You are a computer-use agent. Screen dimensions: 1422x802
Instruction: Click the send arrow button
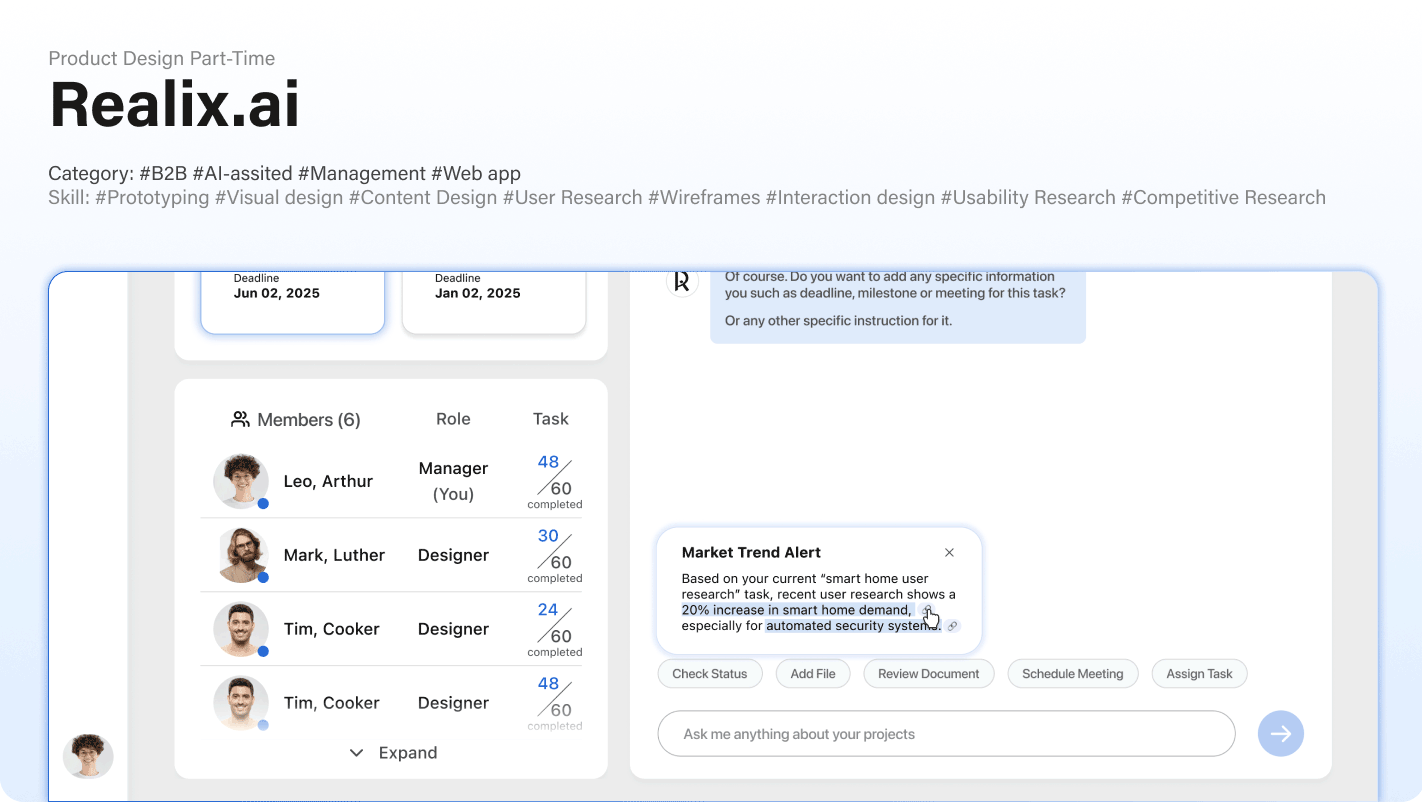click(1281, 734)
